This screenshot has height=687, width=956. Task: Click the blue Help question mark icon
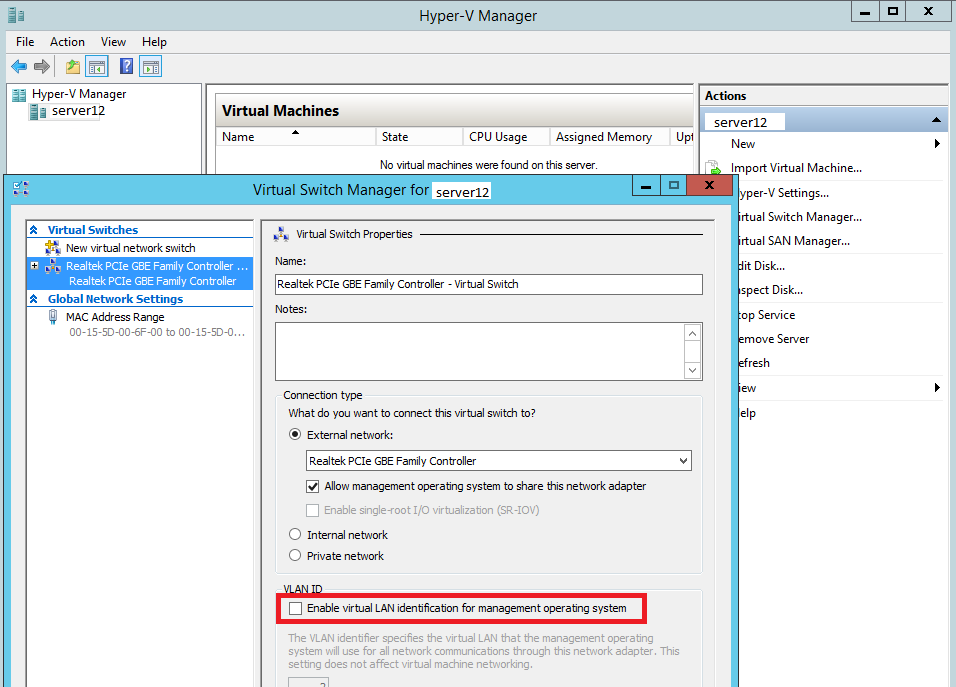(126, 66)
